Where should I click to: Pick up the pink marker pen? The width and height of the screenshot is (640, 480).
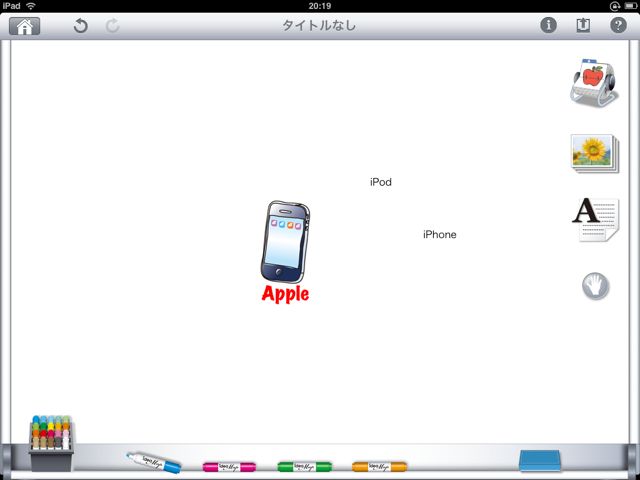point(229,467)
